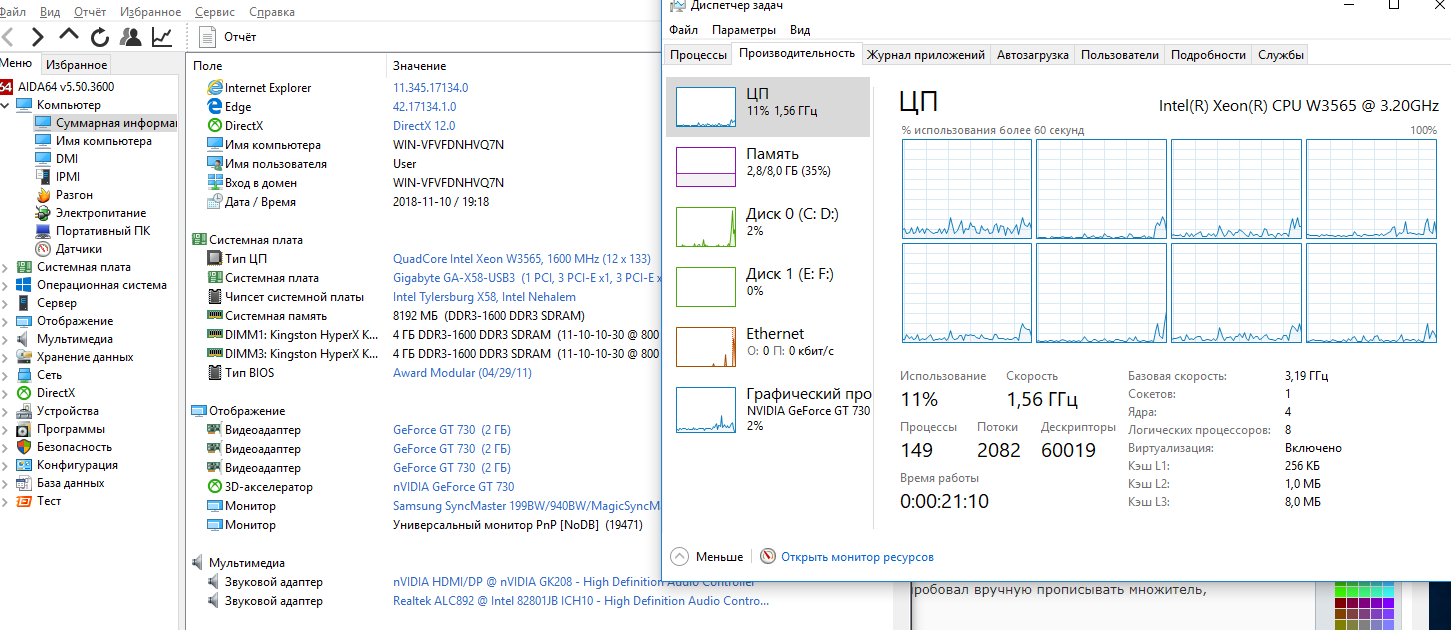Open the Справка menu in AIDA64
1451x630 pixels.
[x=271, y=12]
